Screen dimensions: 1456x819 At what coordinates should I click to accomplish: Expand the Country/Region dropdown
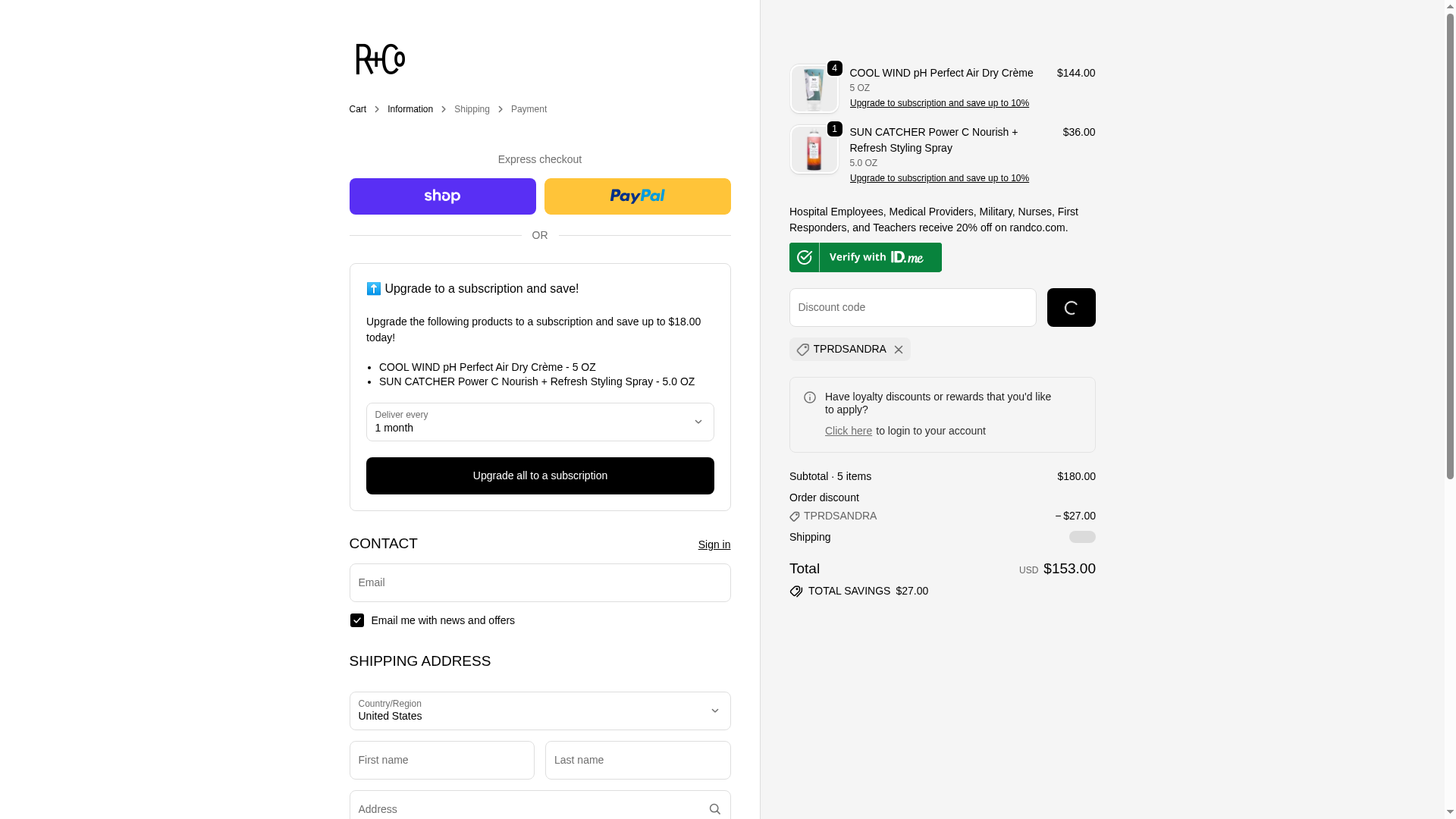pos(539,711)
